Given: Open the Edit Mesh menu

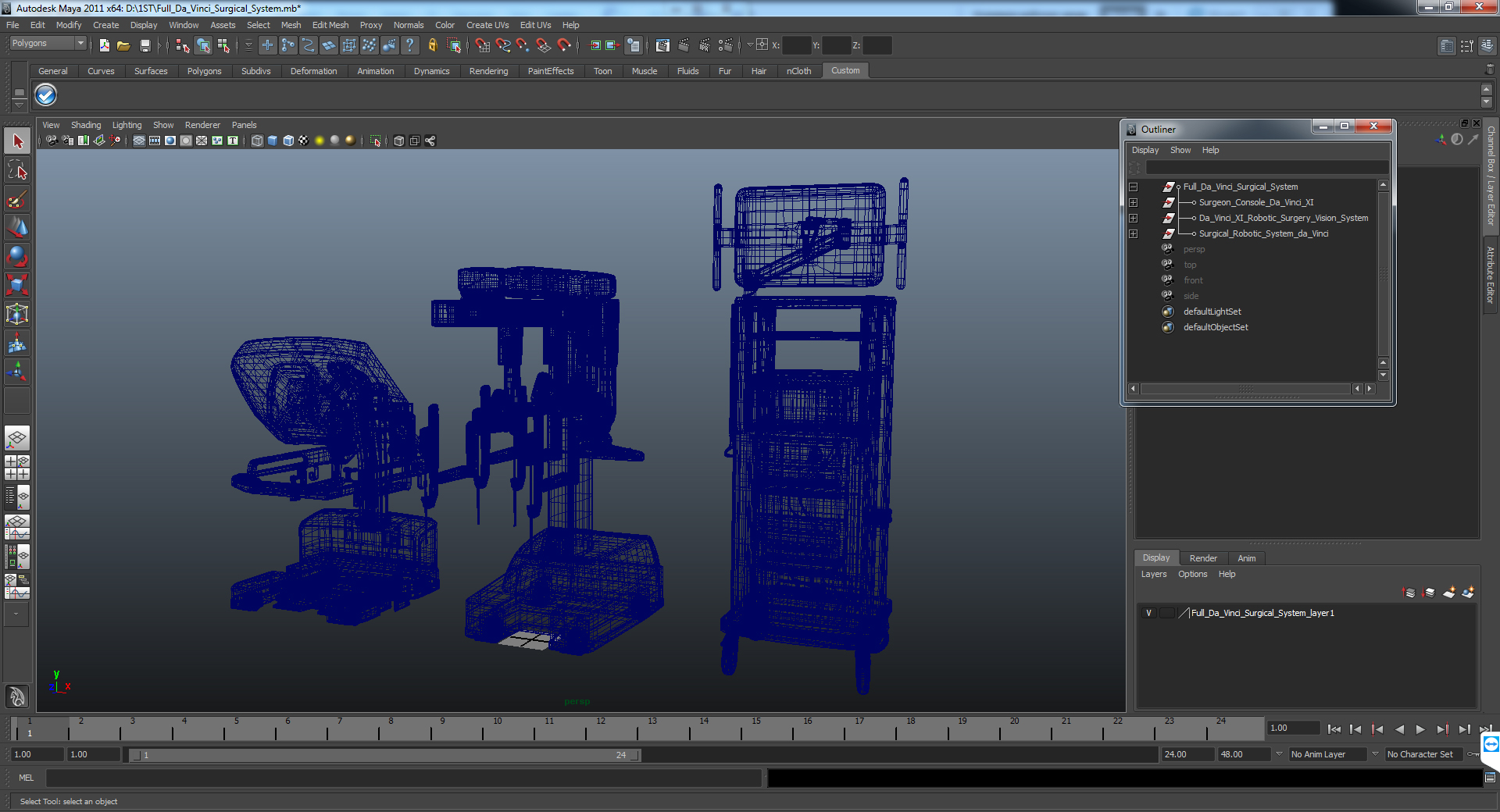Looking at the screenshot, I should 330,25.
